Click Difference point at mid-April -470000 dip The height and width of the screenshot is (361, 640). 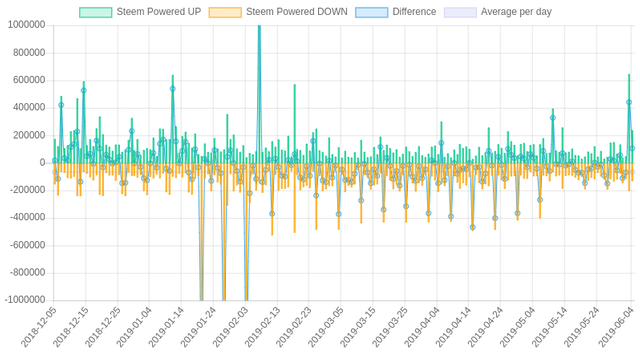click(x=473, y=227)
